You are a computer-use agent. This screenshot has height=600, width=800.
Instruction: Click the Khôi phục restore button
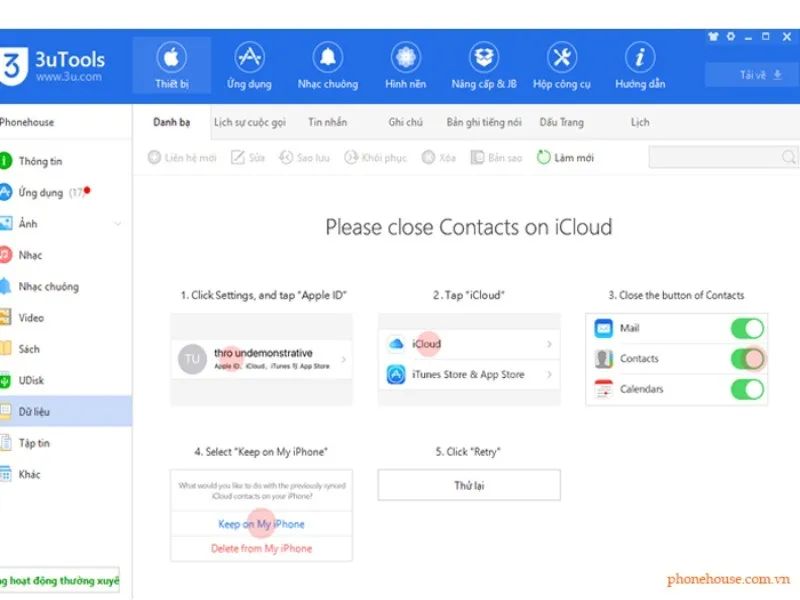coord(376,158)
